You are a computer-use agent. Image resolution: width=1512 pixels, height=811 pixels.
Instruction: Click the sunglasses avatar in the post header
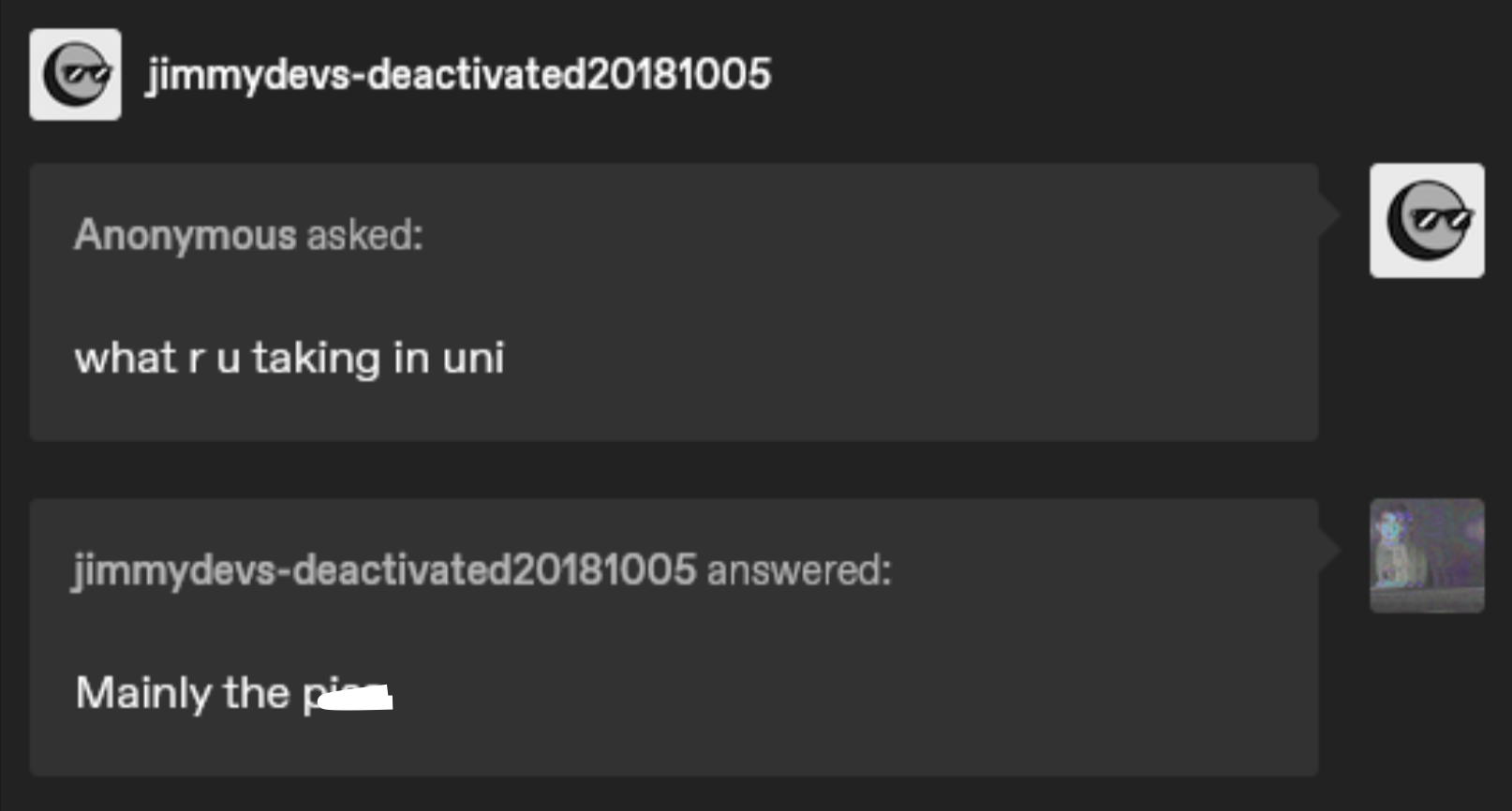click(75, 74)
